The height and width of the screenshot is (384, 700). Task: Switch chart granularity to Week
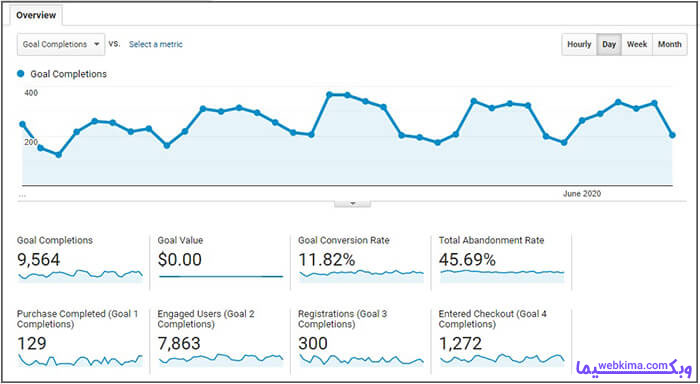[637, 44]
